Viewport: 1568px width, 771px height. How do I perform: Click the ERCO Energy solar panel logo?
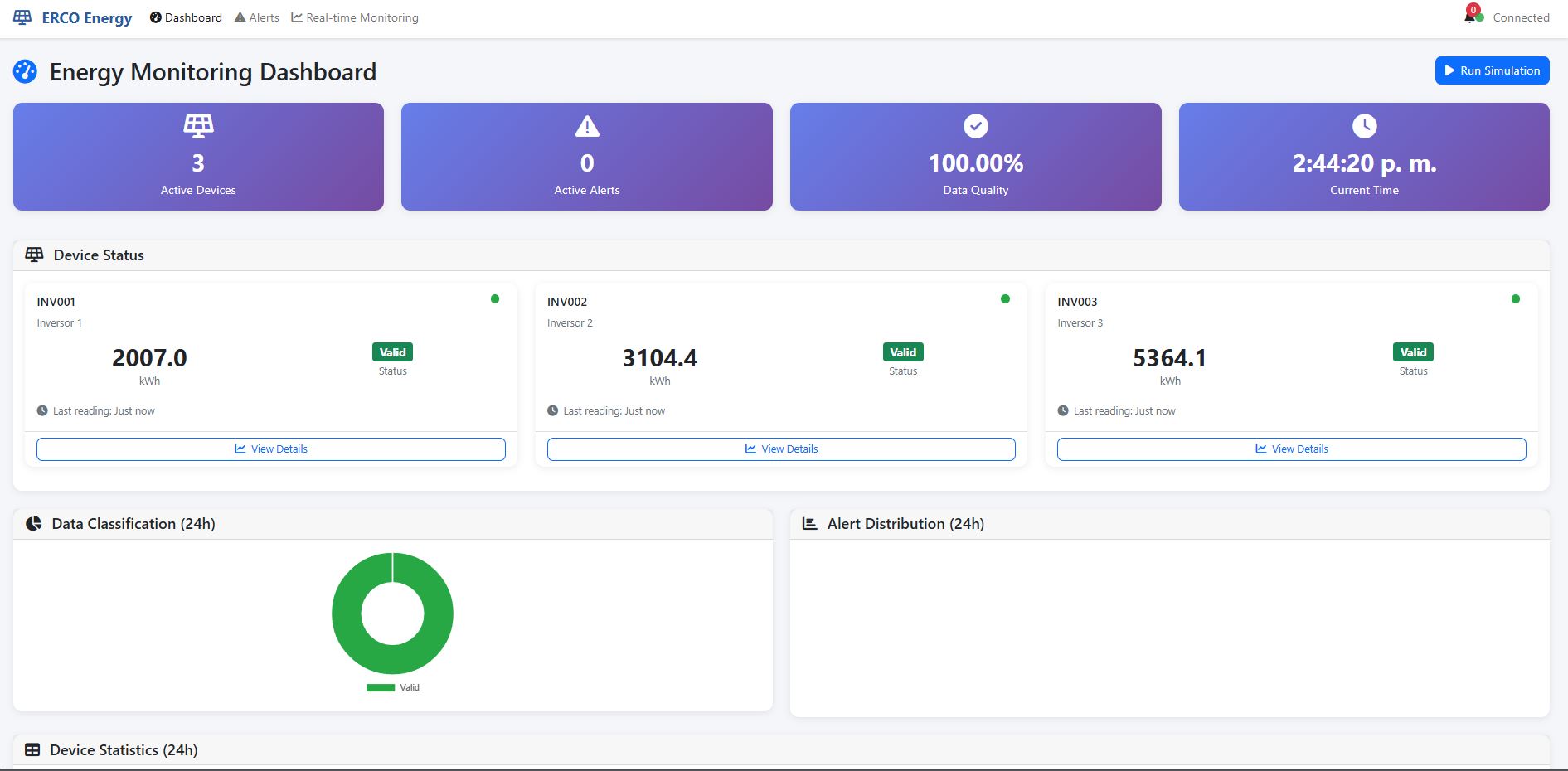point(22,17)
